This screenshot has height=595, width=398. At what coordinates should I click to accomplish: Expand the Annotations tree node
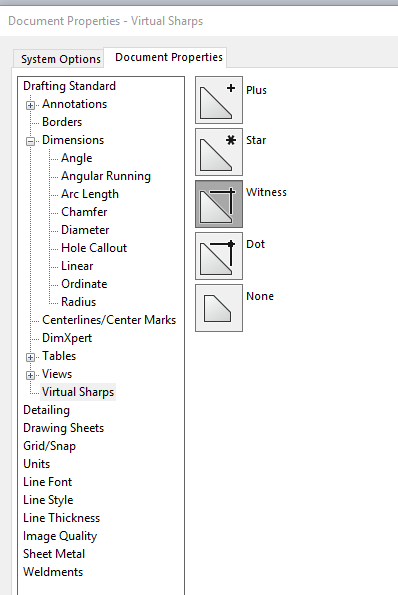coord(30,105)
